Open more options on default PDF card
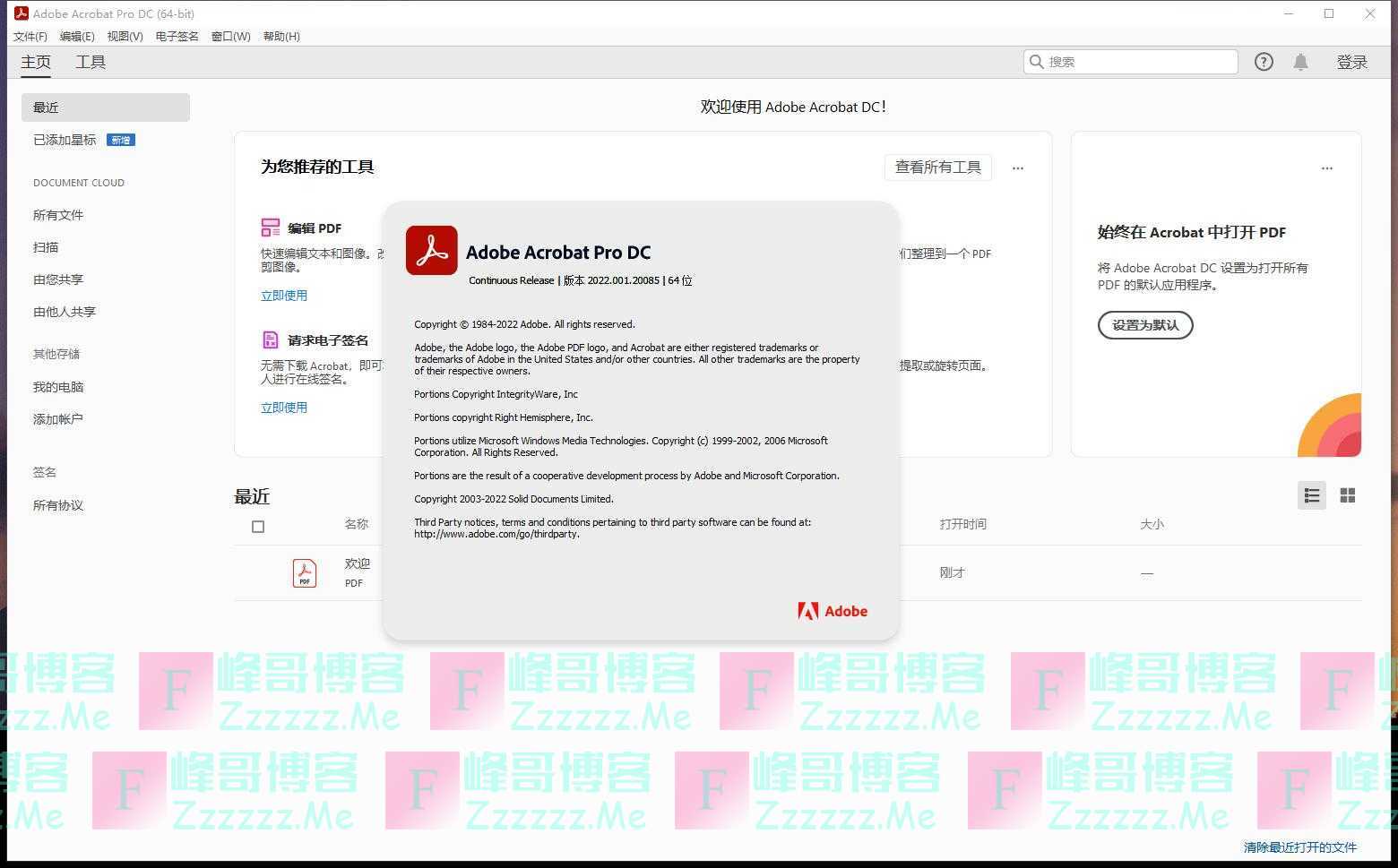The image size is (1398, 868). 1327,168
